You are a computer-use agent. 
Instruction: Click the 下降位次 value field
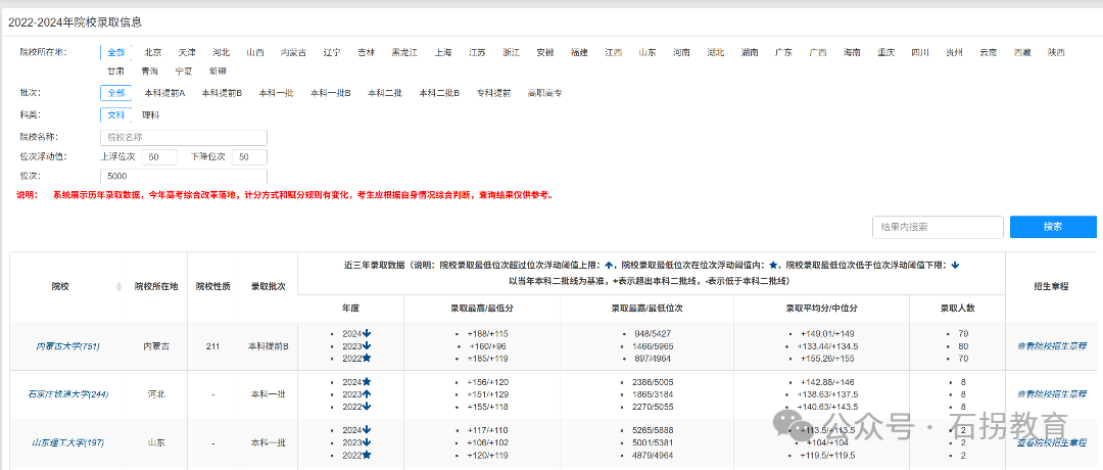click(x=250, y=157)
